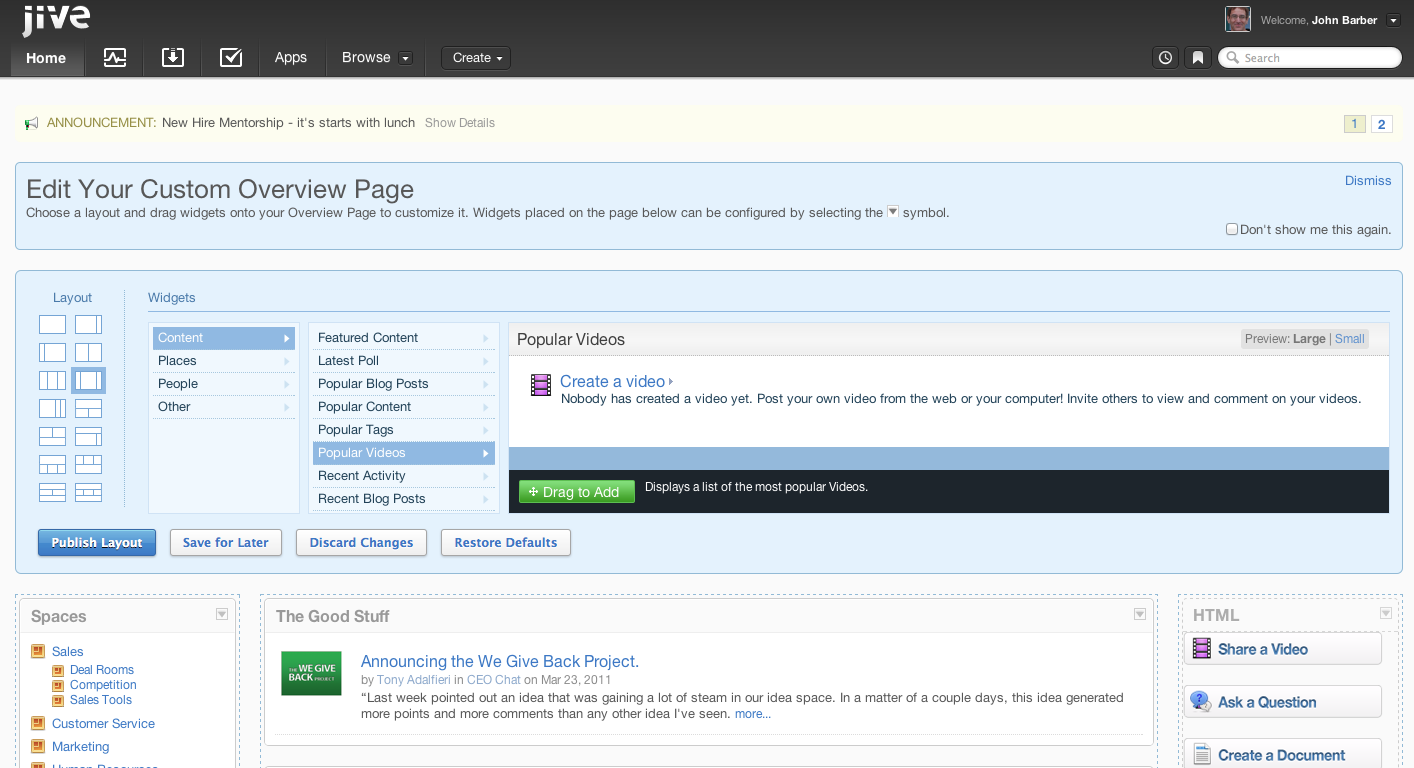
Task: Open the Actions checkmark icon in navbar
Action: point(231,58)
